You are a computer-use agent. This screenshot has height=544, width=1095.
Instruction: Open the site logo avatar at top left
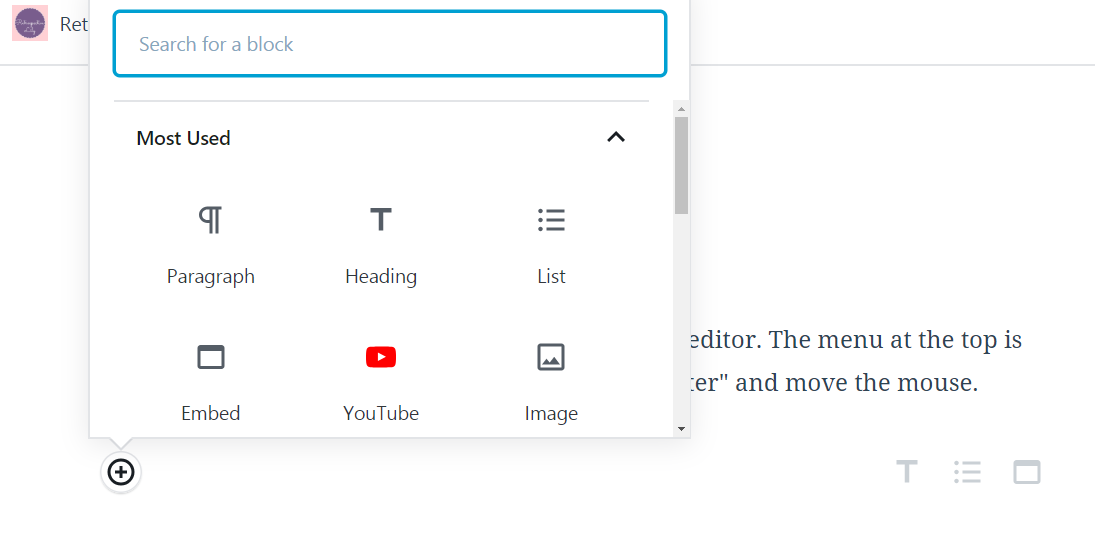pyautogui.click(x=30, y=24)
